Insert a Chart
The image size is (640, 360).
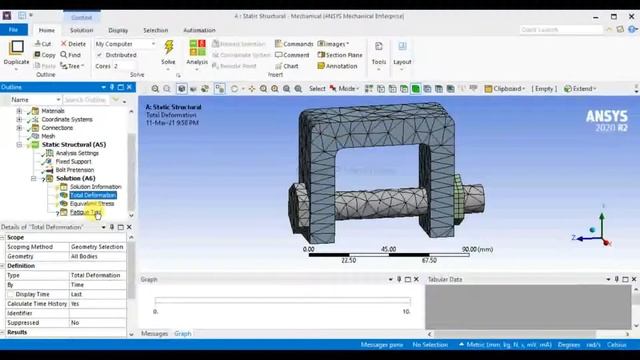point(287,66)
